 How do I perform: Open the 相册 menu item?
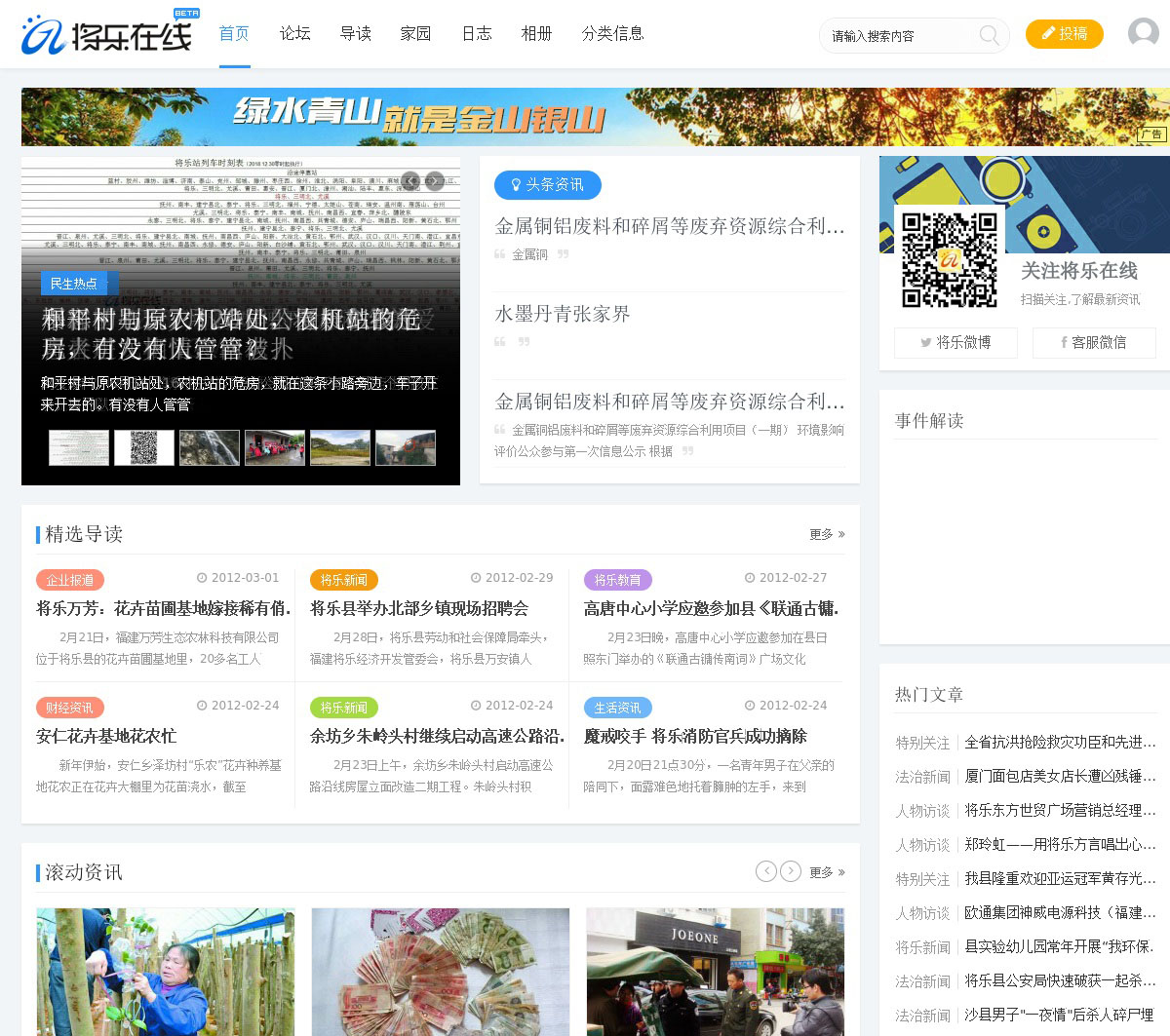point(537,33)
